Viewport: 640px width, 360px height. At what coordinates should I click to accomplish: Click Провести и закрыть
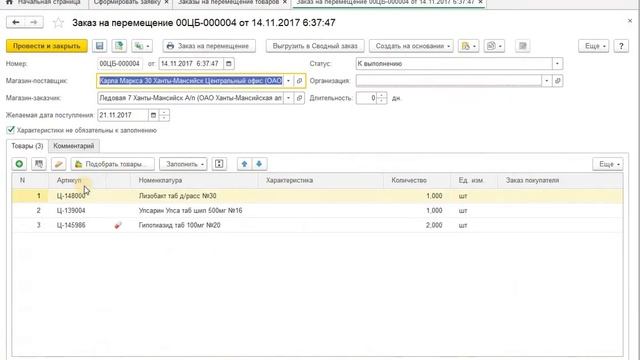pyautogui.click(x=47, y=46)
